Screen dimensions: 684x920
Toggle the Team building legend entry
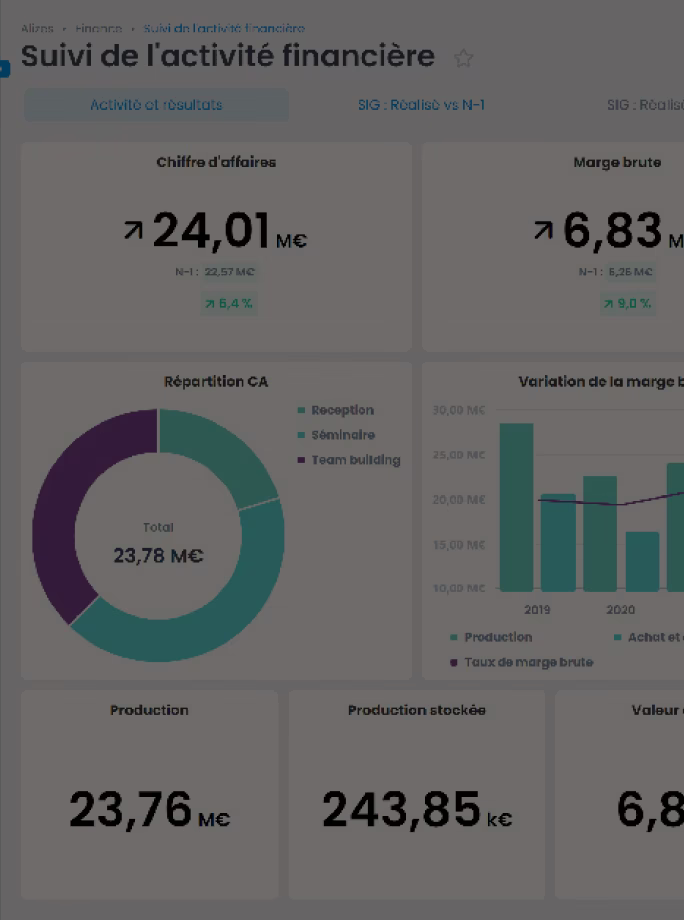(349, 460)
